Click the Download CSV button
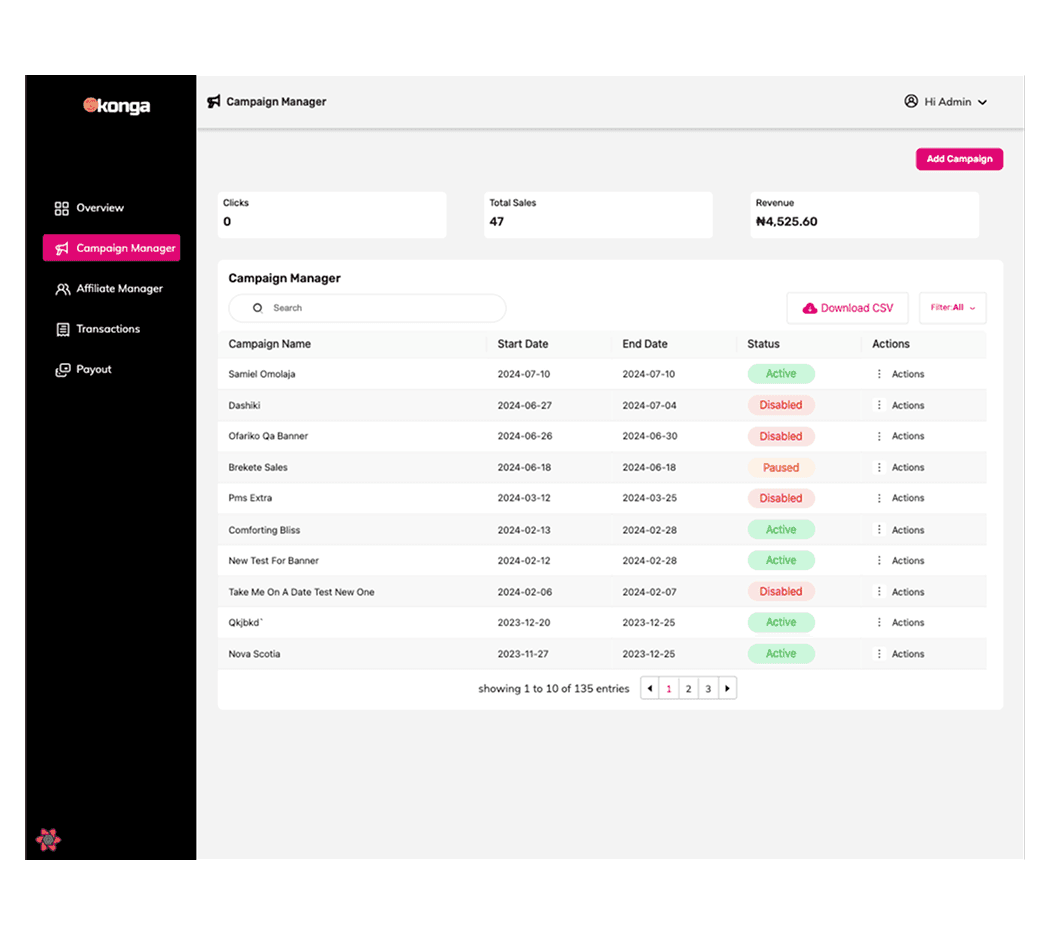Screen dimensions: 1050x935 [x=847, y=308]
